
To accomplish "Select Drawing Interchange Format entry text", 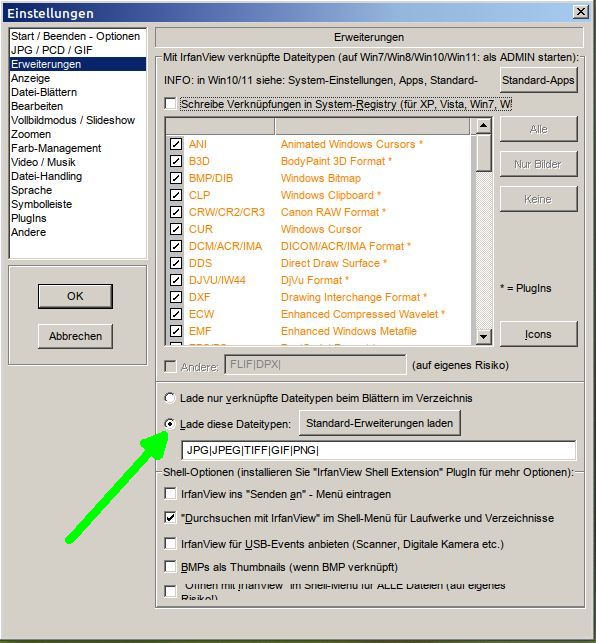I will coord(354,297).
